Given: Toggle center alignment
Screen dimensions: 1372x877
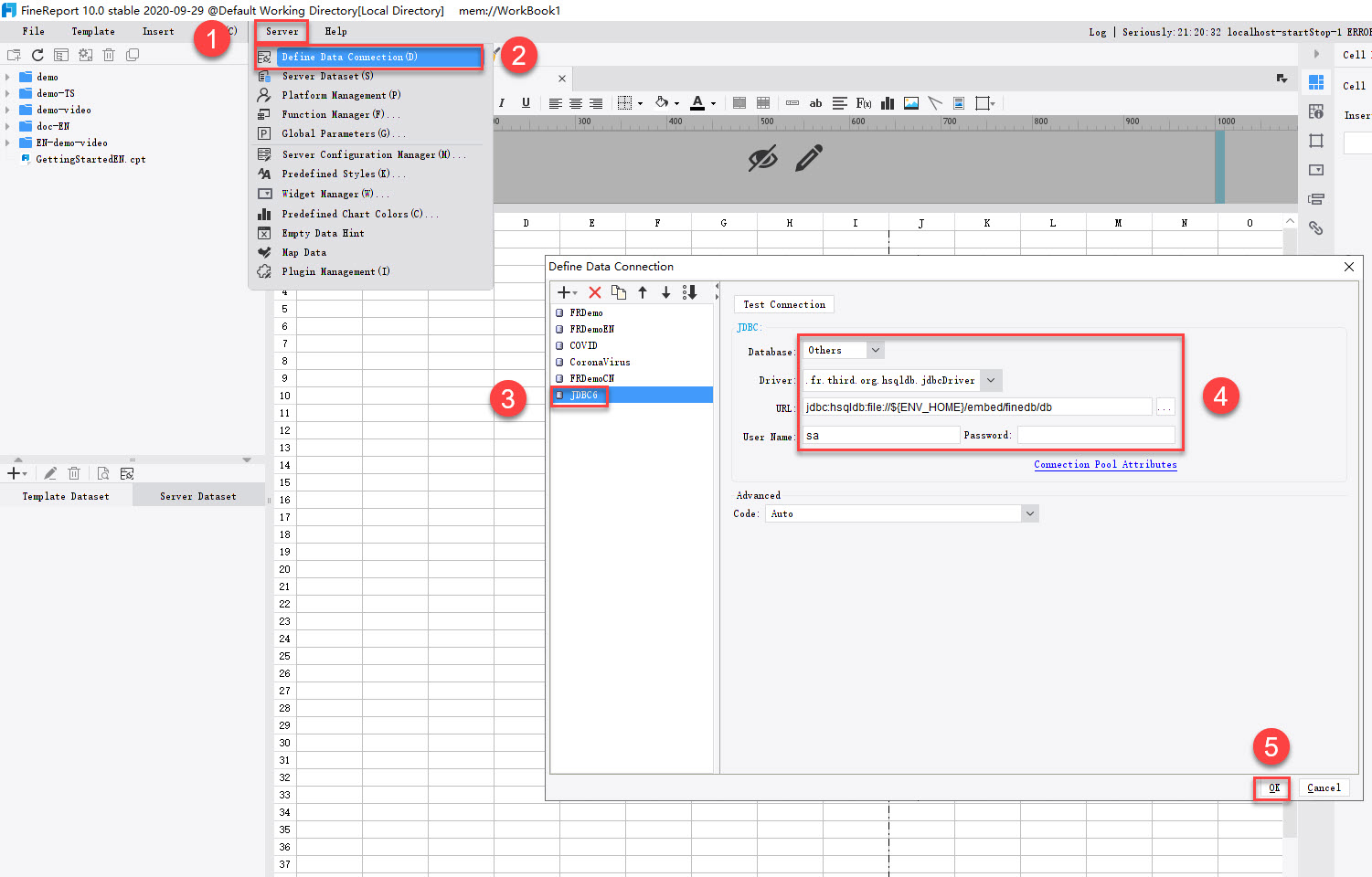Looking at the screenshot, I should pyautogui.click(x=575, y=103).
